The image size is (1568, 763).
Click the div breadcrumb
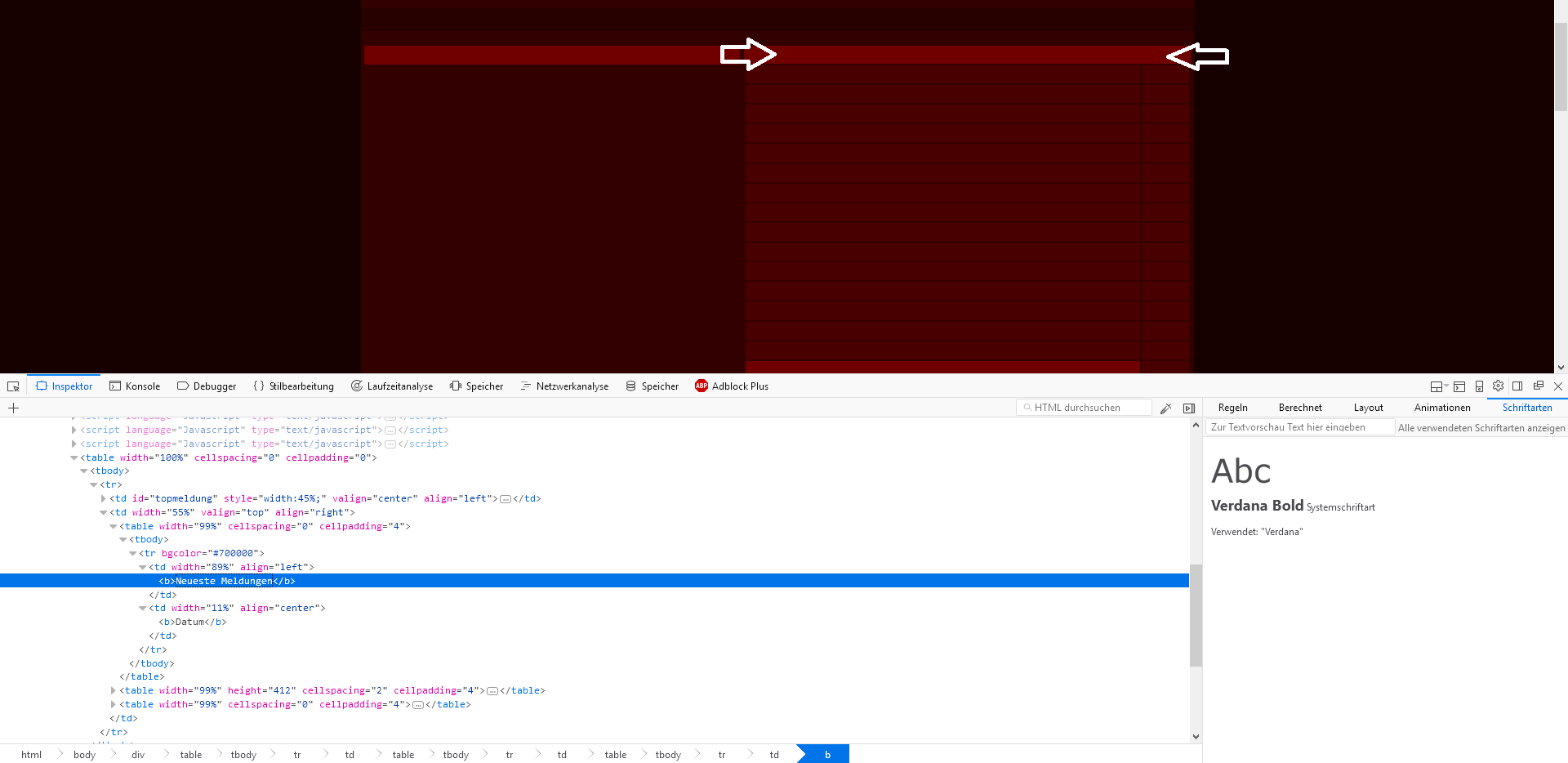pyautogui.click(x=138, y=754)
